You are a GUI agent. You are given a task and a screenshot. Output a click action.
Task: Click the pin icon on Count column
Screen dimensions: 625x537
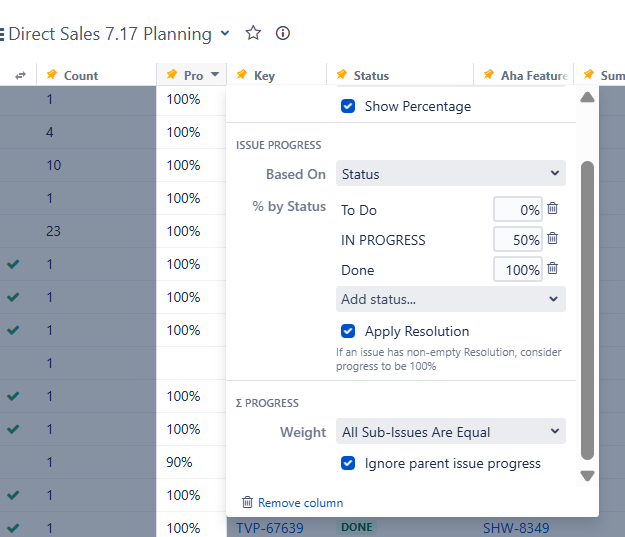(x=51, y=75)
